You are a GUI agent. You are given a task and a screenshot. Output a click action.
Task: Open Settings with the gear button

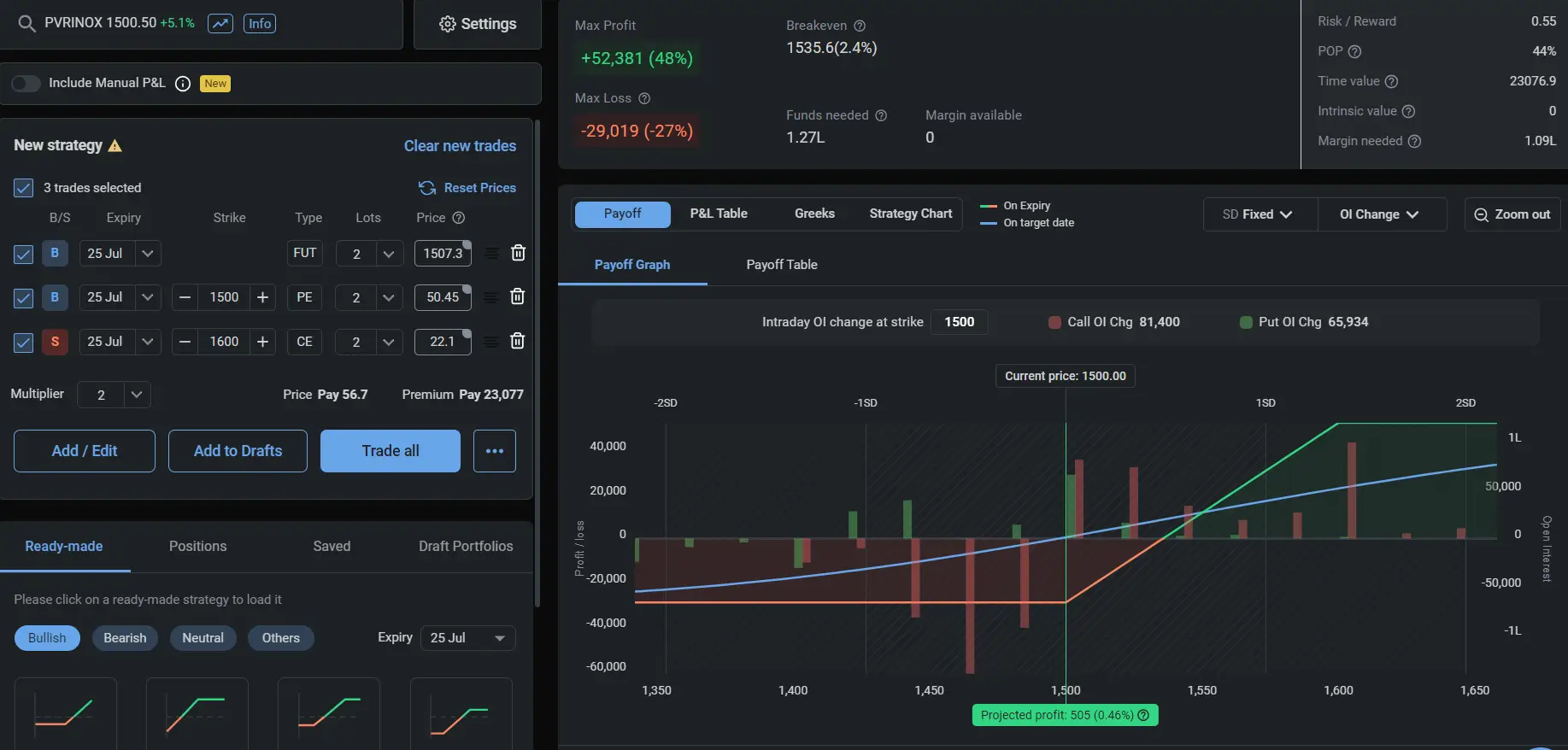click(x=478, y=24)
